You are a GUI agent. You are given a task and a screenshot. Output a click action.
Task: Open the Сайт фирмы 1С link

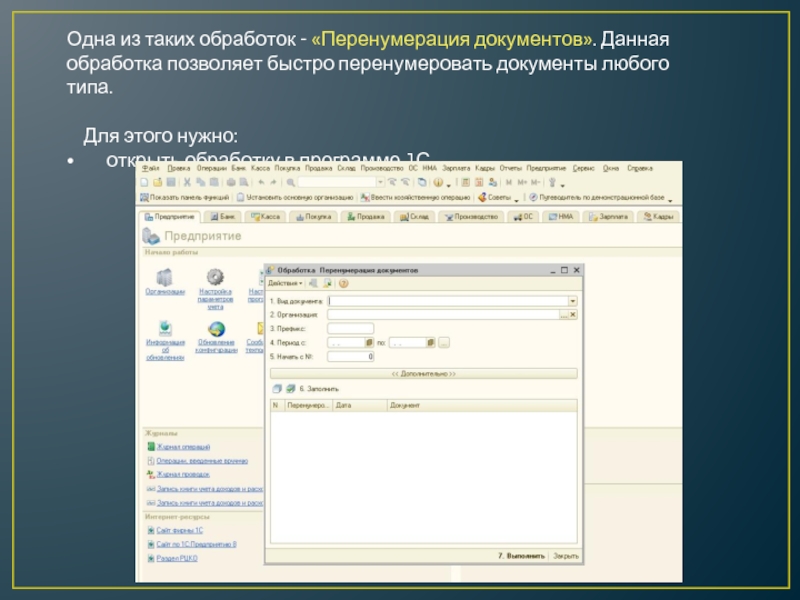click(180, 531)
